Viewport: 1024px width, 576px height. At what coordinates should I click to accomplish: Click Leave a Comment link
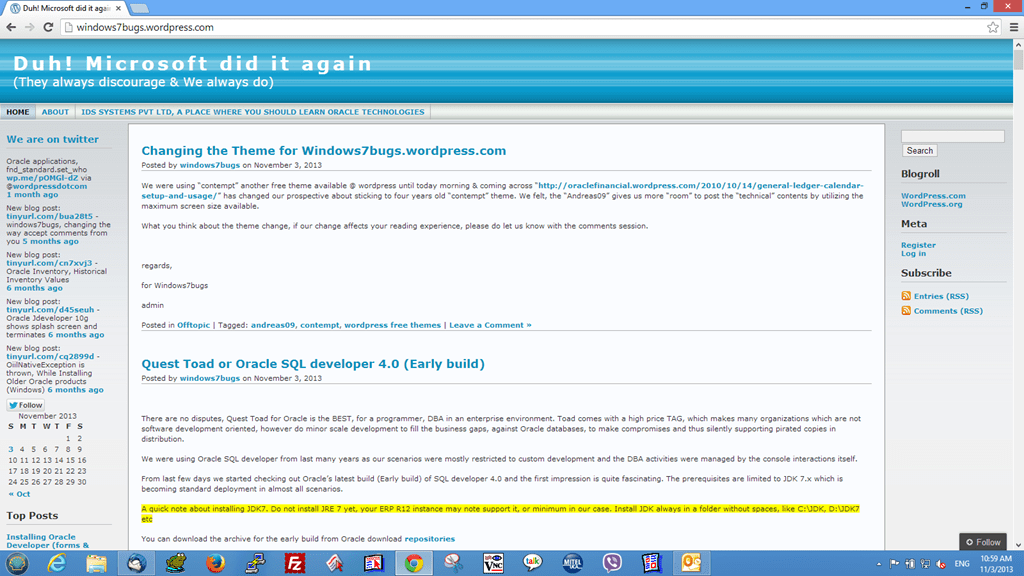click(490, 325)
